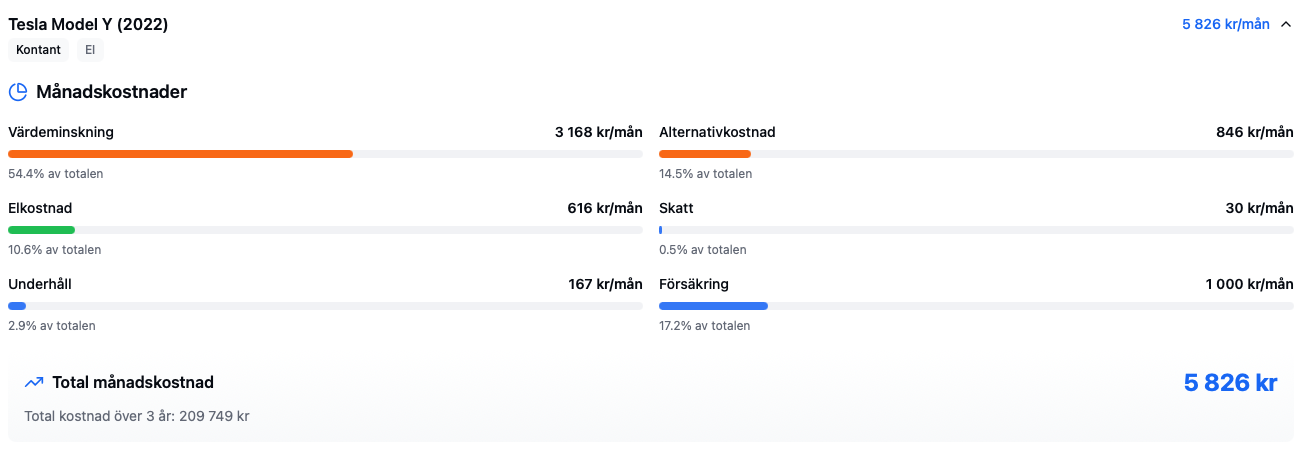Viewport: 1307px width, 458px height.
Task: Click the Tesla Model Y (2022) title
Action: [88, 25]
